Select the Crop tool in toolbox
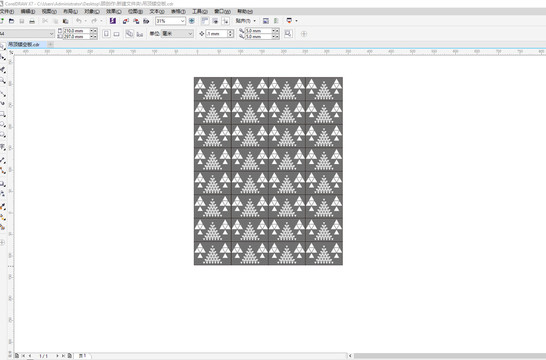Screen dimensions: 546x360 tap(3, 70)
